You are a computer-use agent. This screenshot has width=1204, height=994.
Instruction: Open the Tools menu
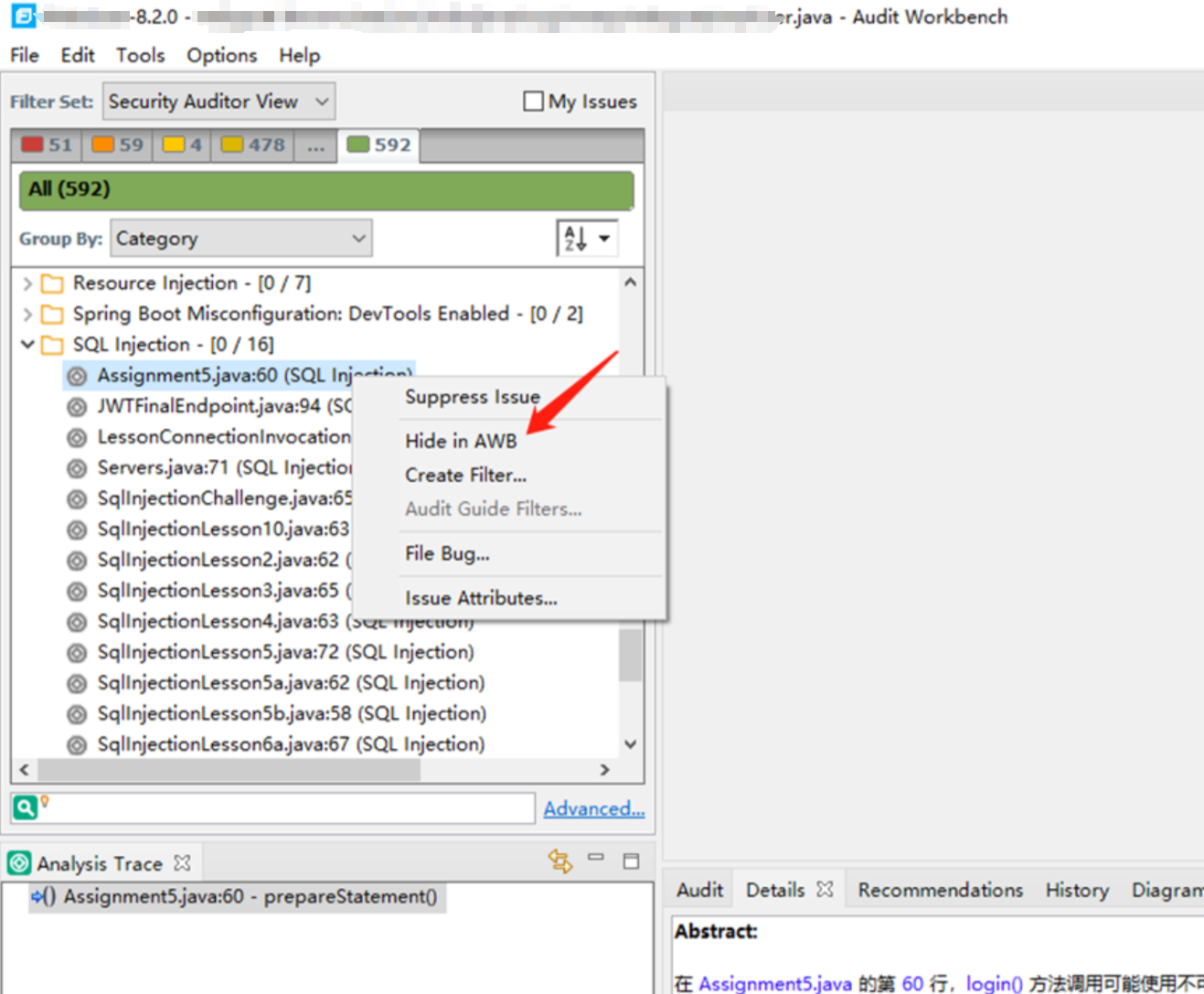pos(140,56)
